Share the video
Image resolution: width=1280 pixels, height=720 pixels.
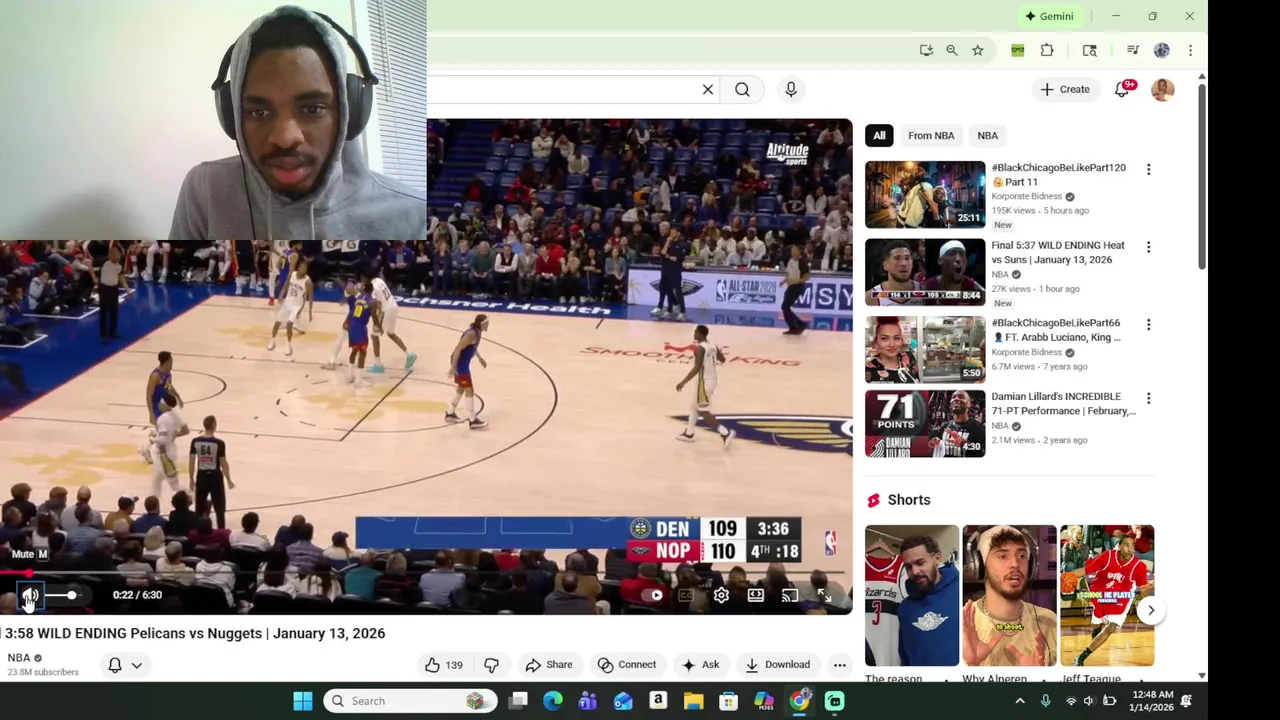pyautogui.click(x=549, y=665)
